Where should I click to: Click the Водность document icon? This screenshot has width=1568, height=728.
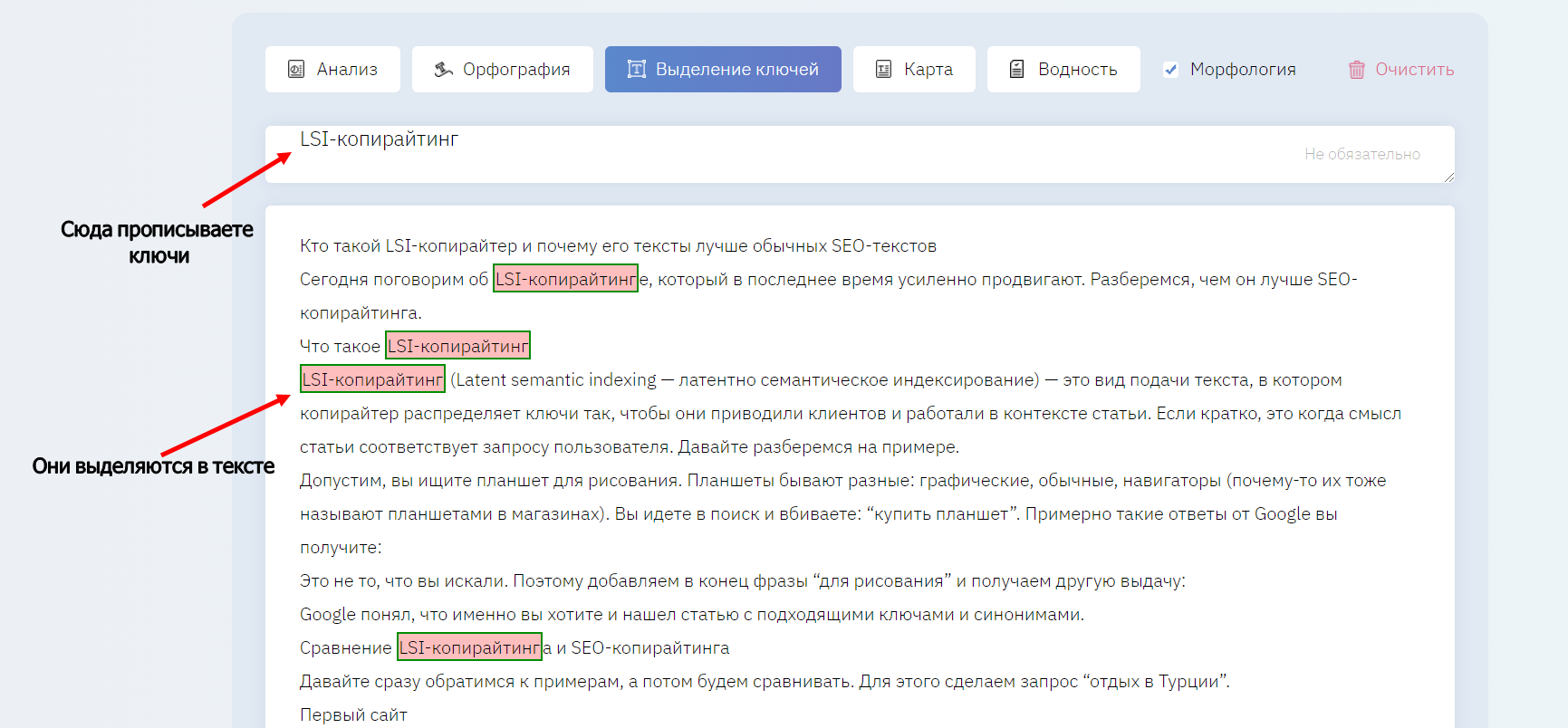(1017, 69)
